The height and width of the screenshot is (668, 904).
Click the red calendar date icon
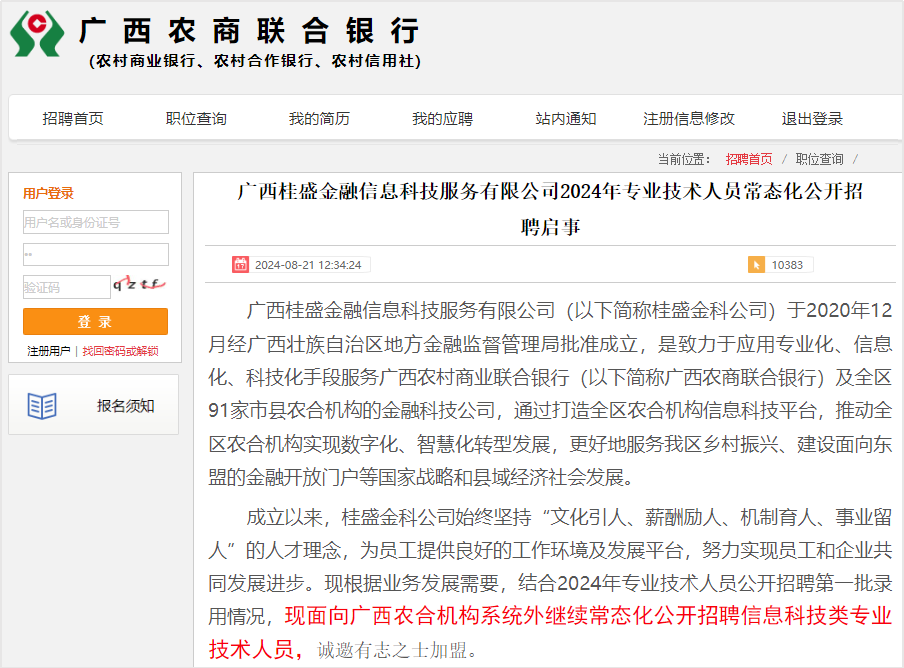pyautogui.click(x=240, y=265)
